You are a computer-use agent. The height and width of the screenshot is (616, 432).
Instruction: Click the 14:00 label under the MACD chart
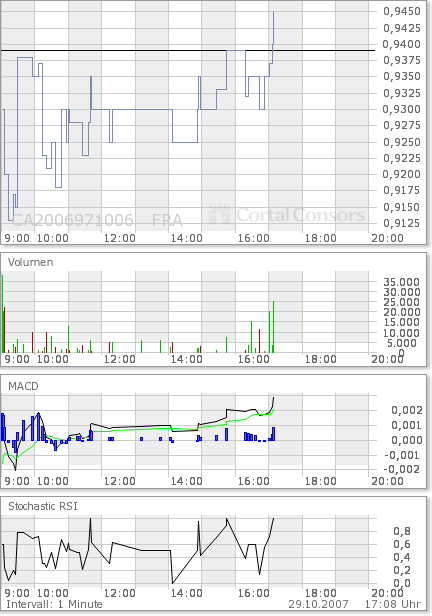[x=187, y=481]
